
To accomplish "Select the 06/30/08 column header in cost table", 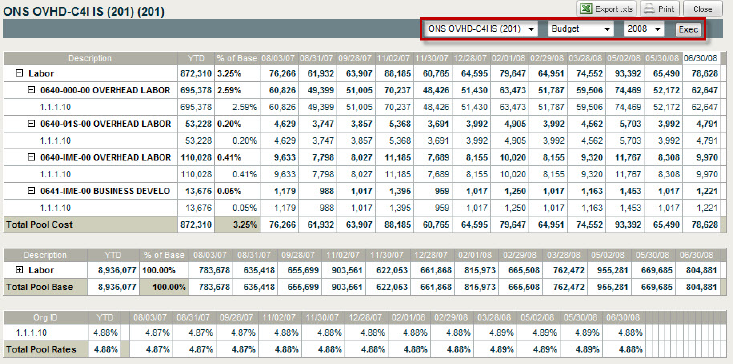I will (701, 58).
